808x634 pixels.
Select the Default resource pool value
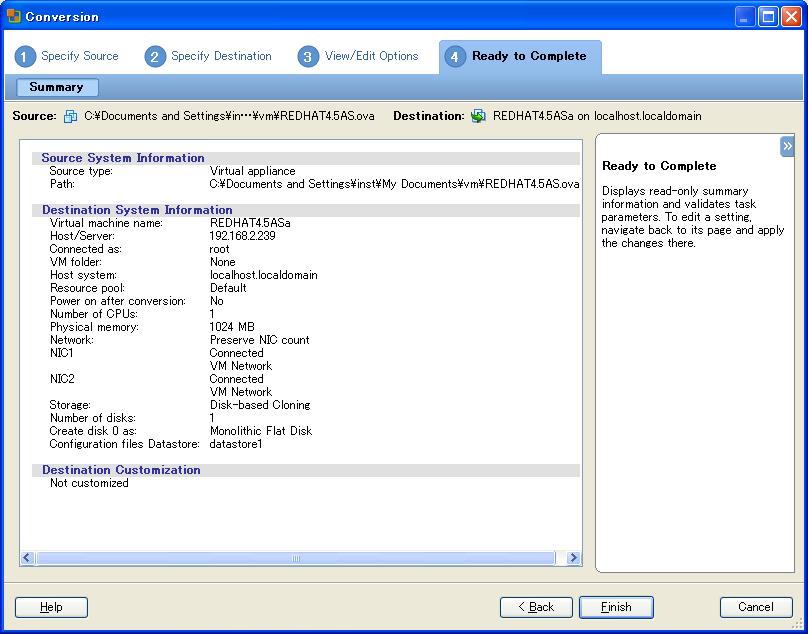(228, 288)
